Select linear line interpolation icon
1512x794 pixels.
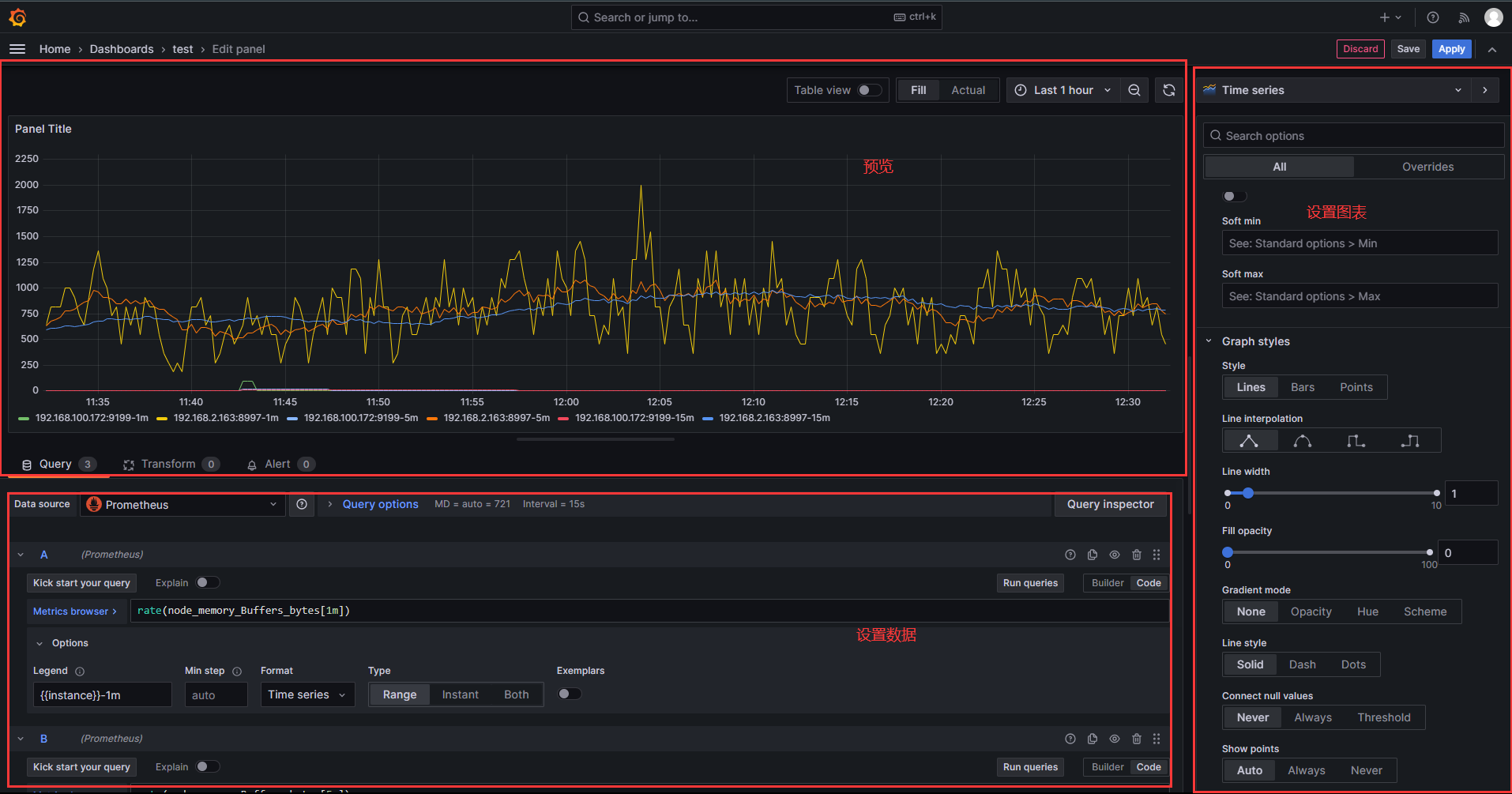tap(1249, 441)
